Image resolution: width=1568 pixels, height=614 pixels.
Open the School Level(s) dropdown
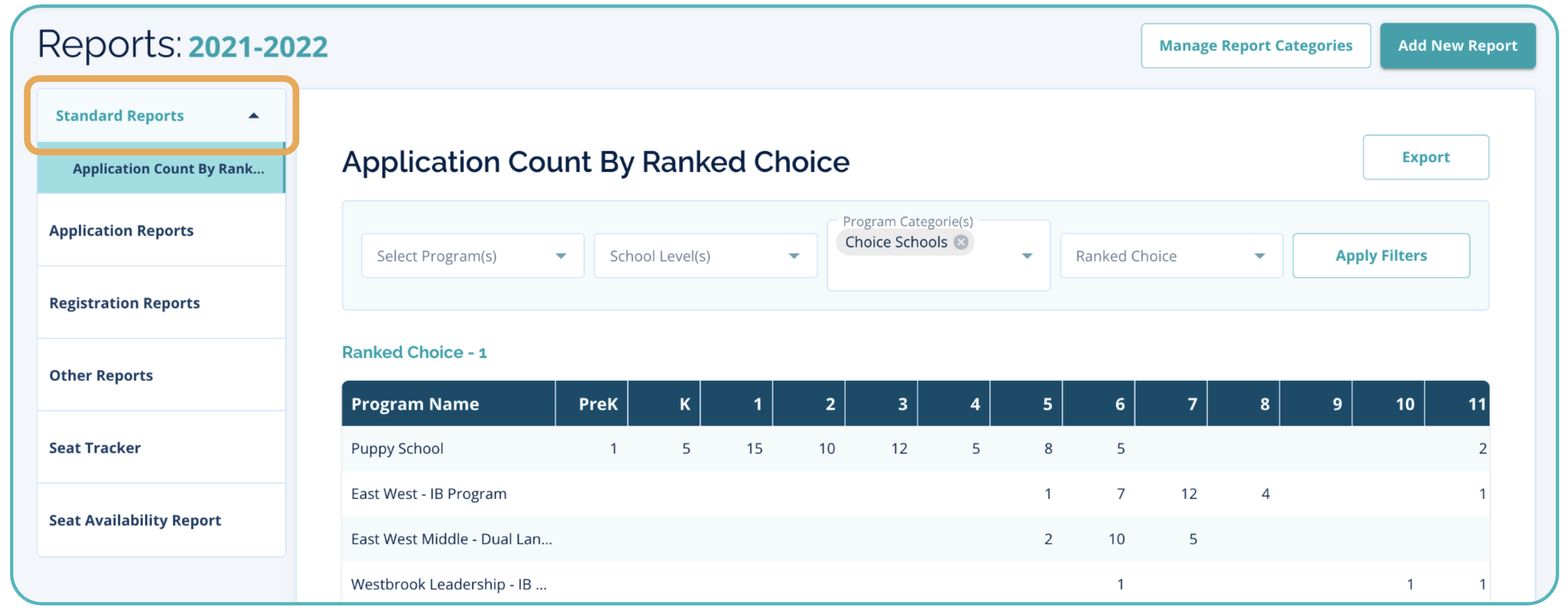pos(704,256)
